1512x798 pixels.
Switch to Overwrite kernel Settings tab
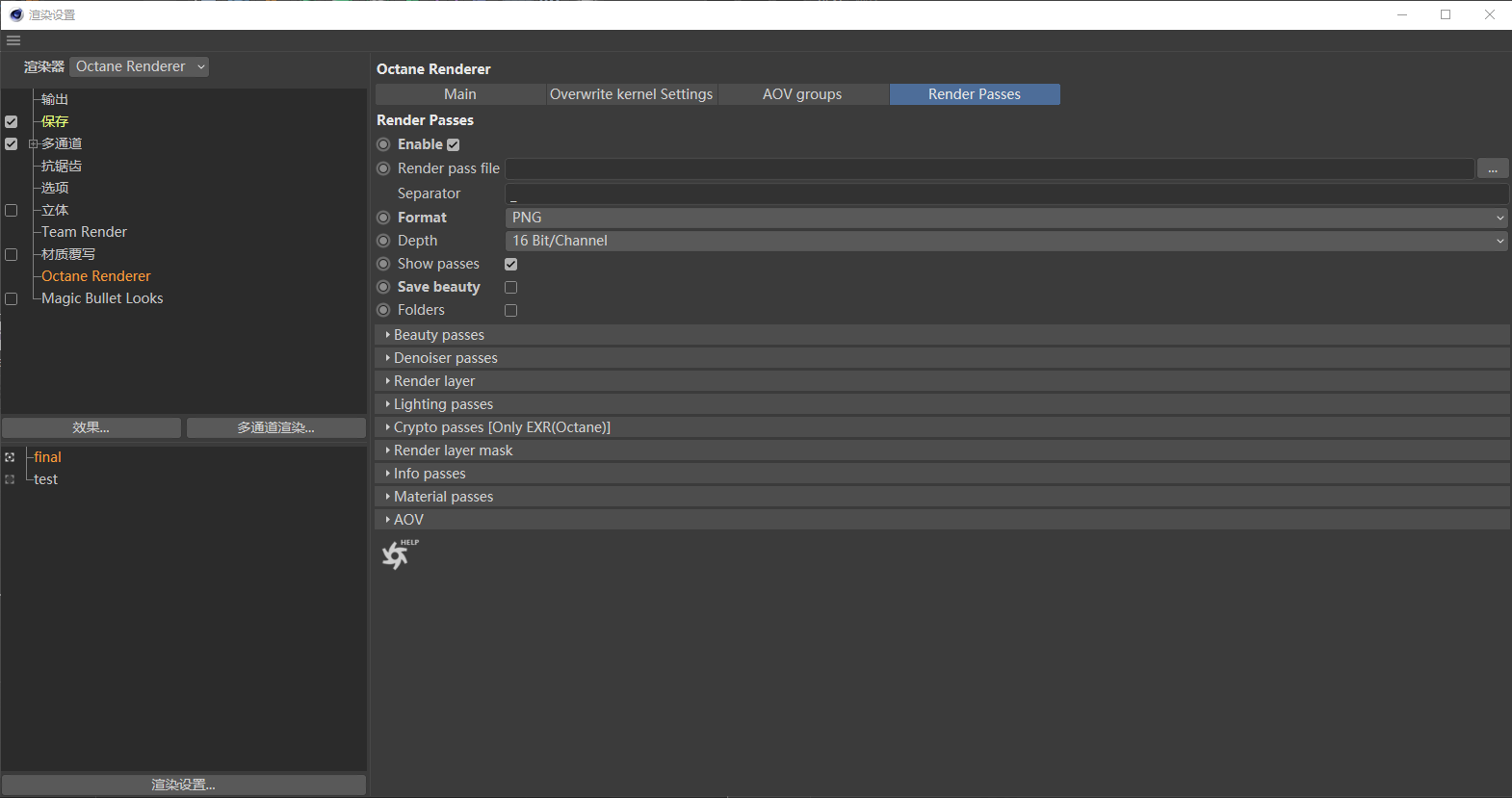click(632, 94)
